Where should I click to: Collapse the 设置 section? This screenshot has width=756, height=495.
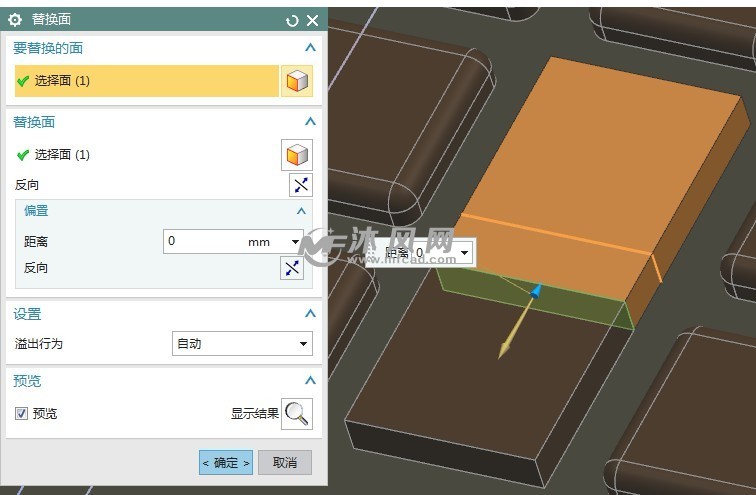point(310,314)
